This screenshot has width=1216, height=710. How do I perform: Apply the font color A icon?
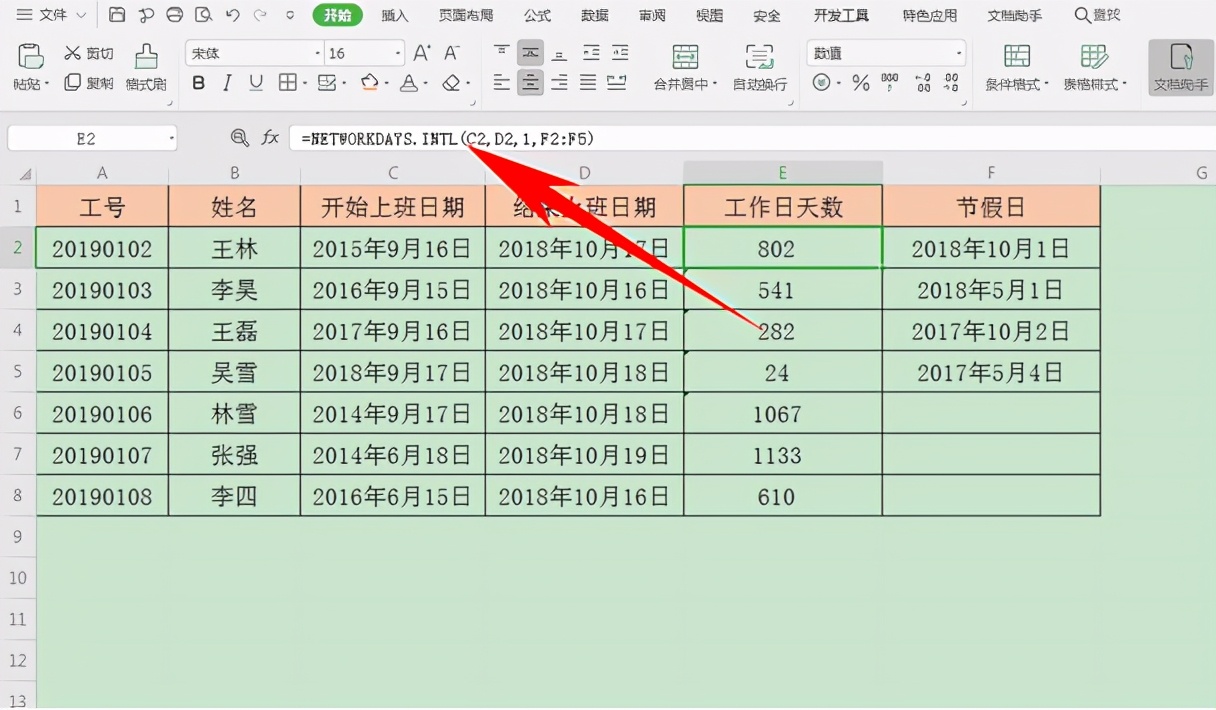pos(408,83)
